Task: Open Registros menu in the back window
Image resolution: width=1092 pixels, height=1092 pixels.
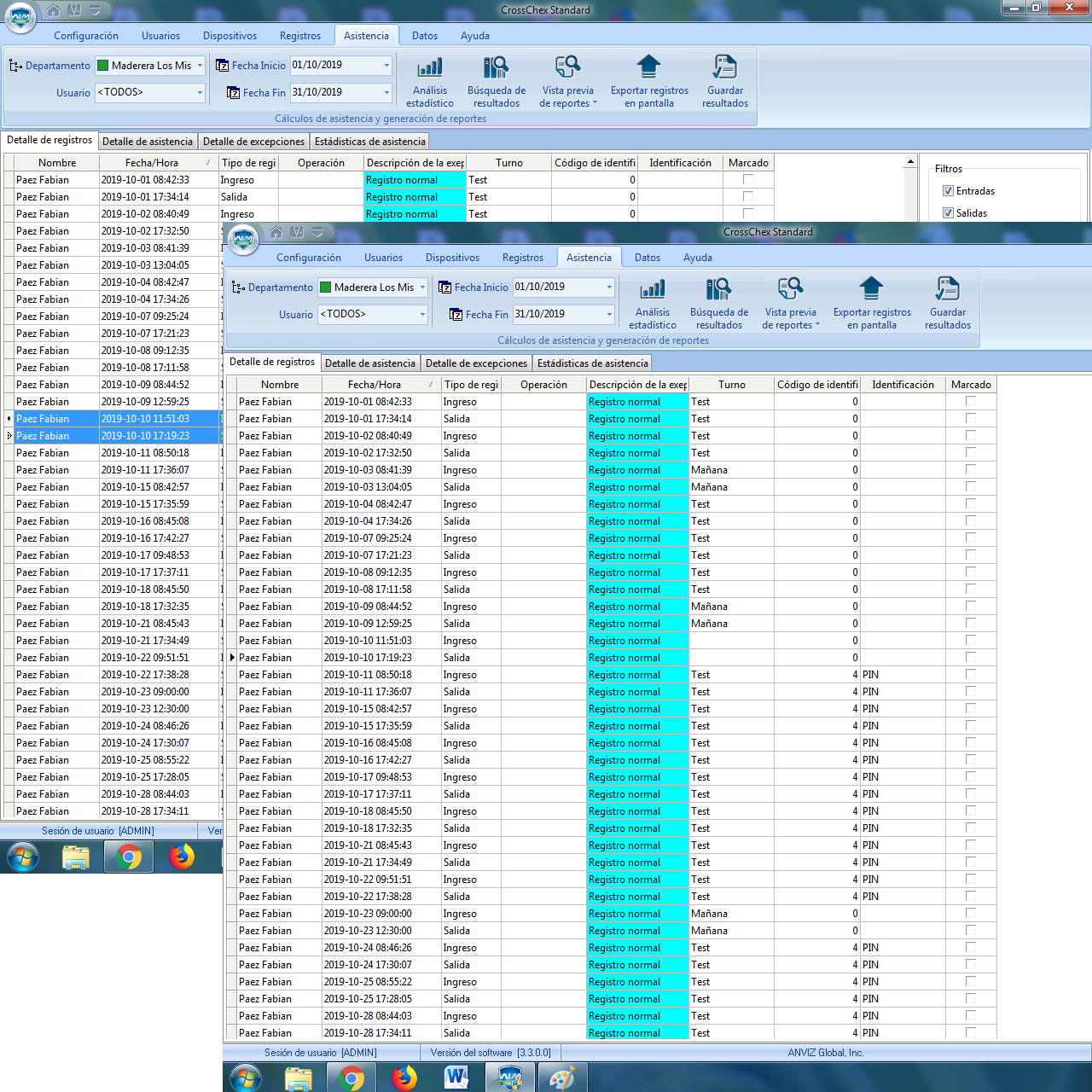Action: tap(300, 36)
